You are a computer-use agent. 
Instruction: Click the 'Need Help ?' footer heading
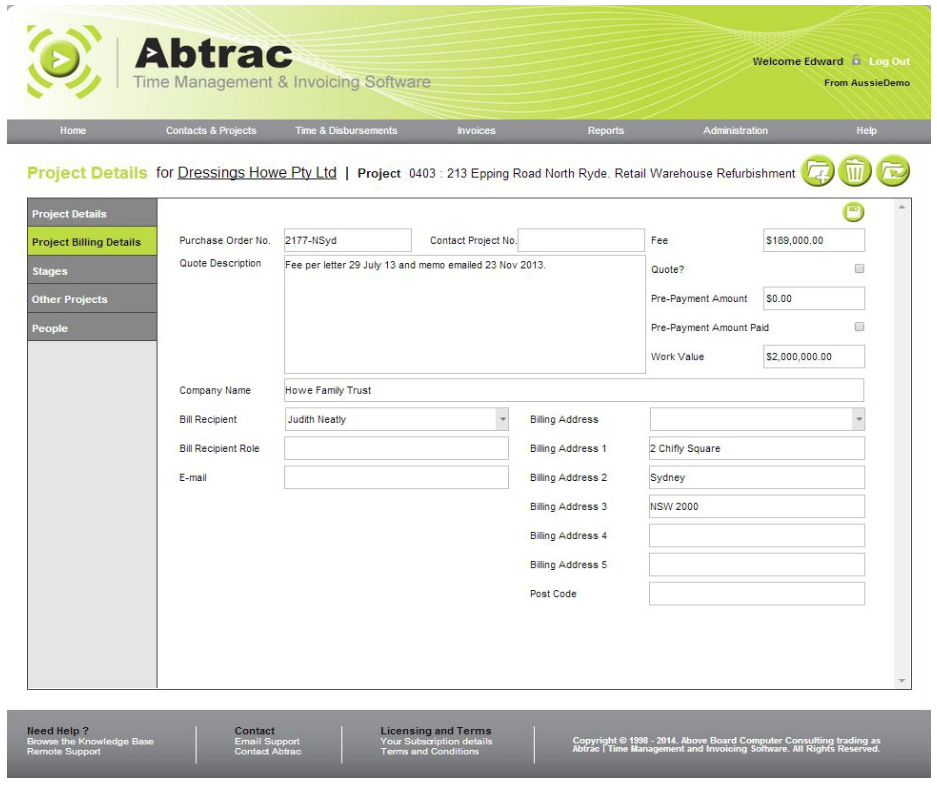point(58,731)
